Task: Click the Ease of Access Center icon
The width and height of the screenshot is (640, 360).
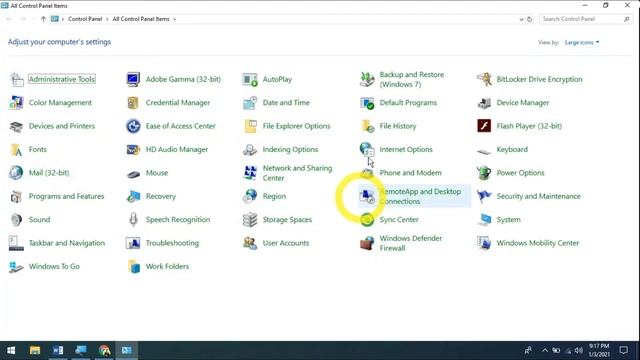Action: (133, 126)
